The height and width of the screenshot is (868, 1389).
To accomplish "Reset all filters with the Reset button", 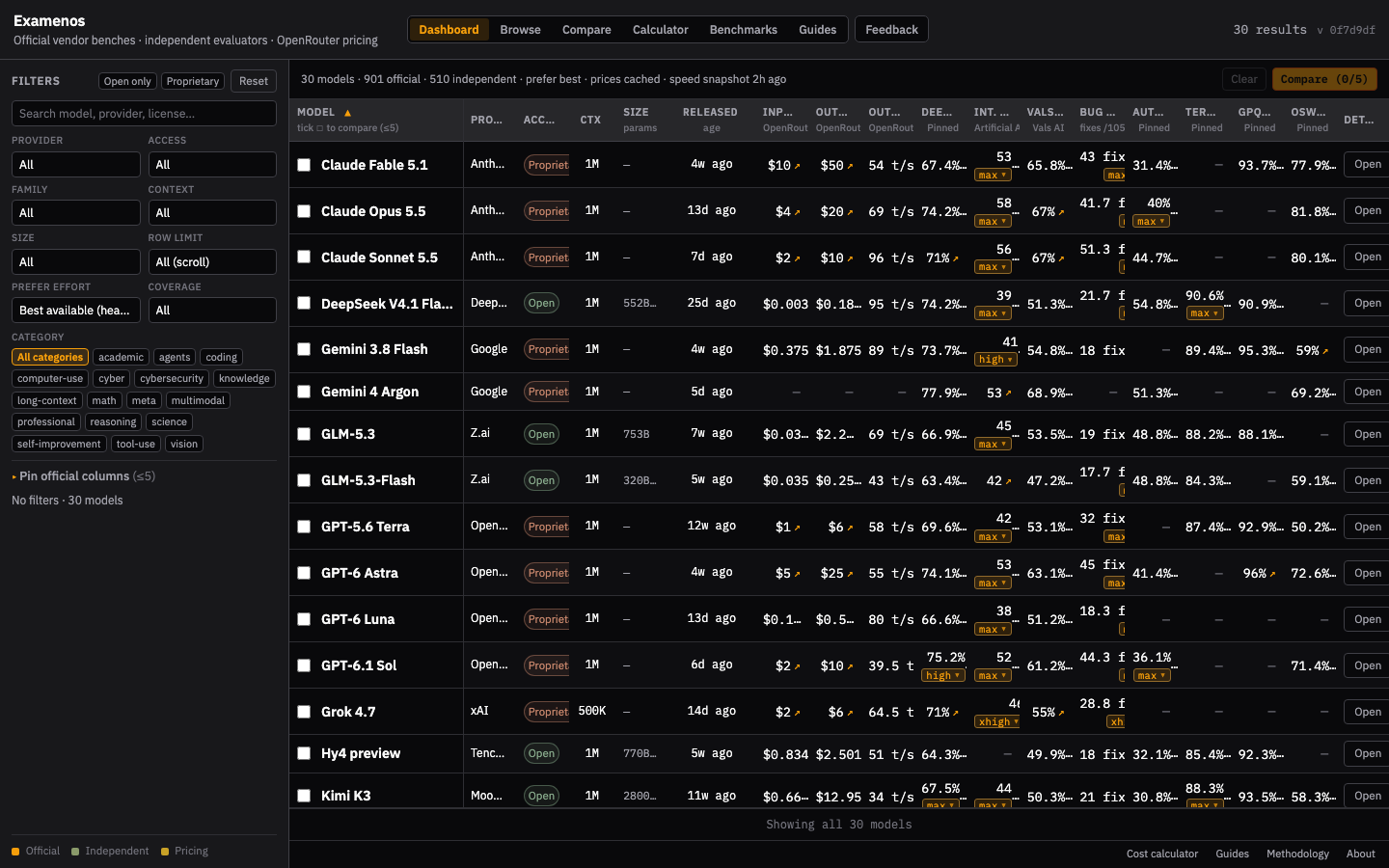I will tap(254, 81).
